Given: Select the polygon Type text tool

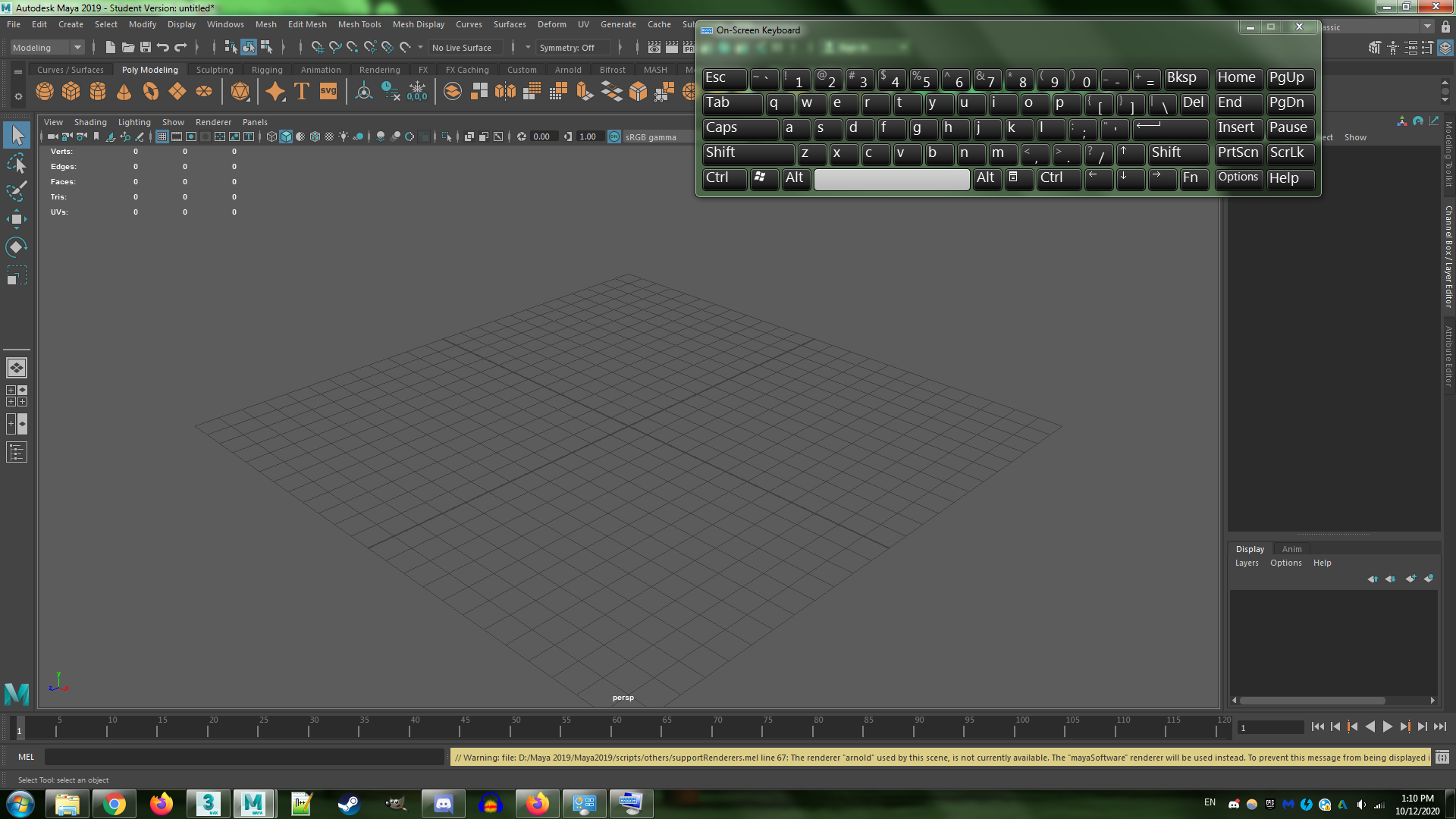Looking at the screenshot, I should [302, 92].
